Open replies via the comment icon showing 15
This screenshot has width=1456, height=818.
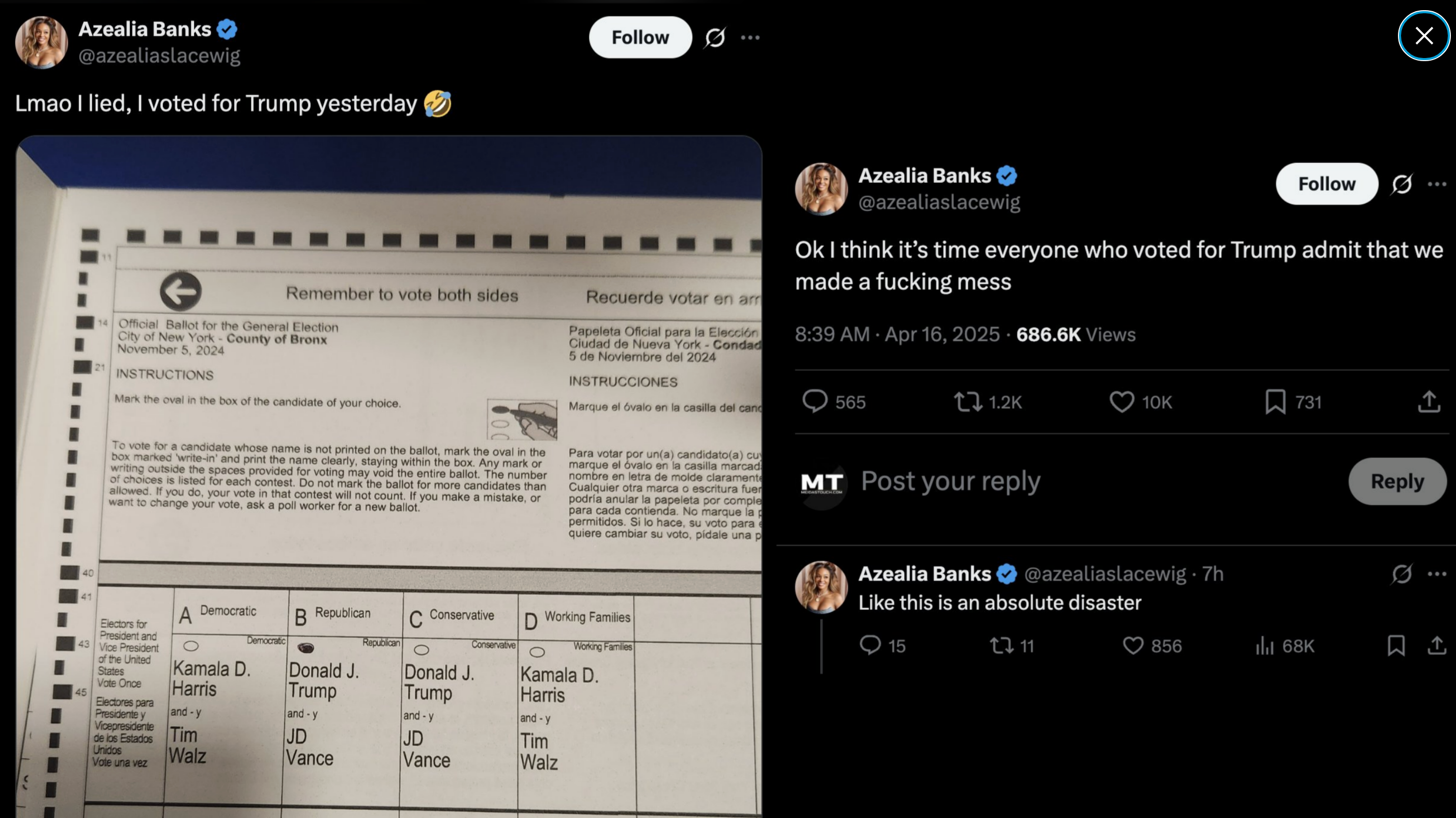[870, 645]
